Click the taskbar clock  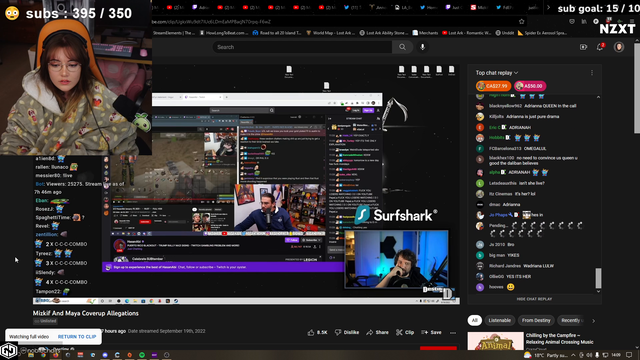616,355
